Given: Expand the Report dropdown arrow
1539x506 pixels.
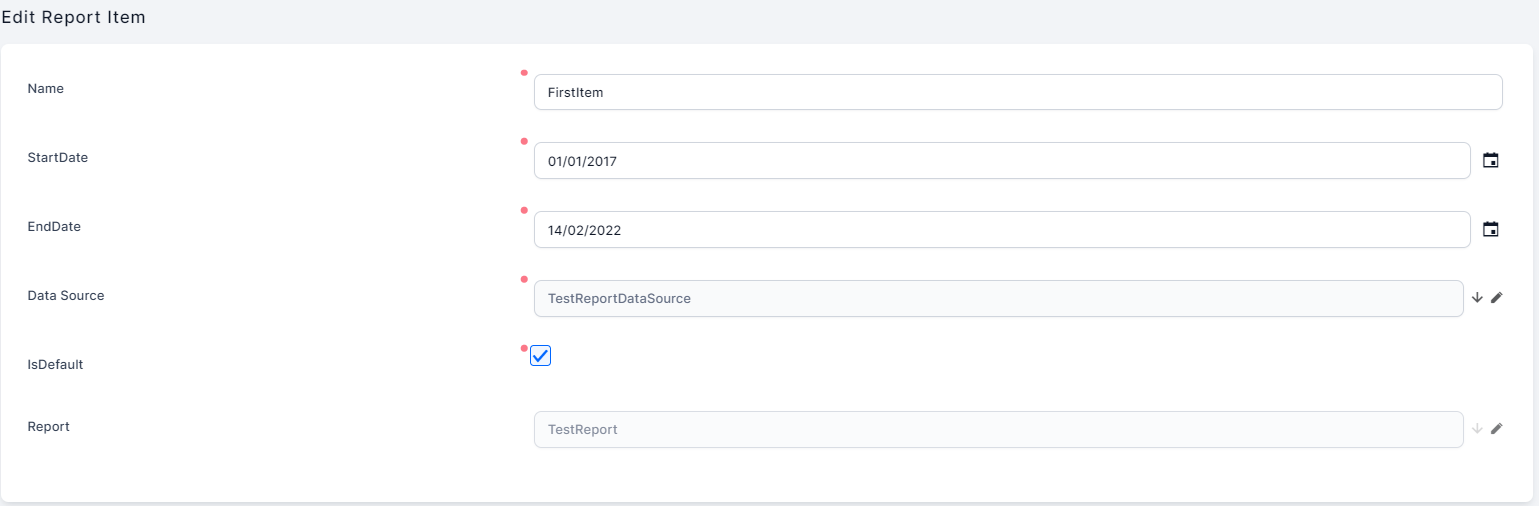Looking at the screenshot, I should tap(1477, 429).
